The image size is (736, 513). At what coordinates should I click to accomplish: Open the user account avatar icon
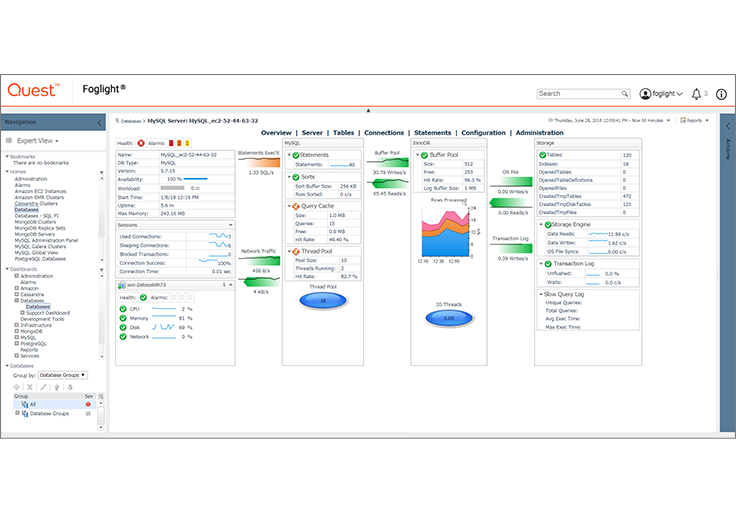coord(645,94)
